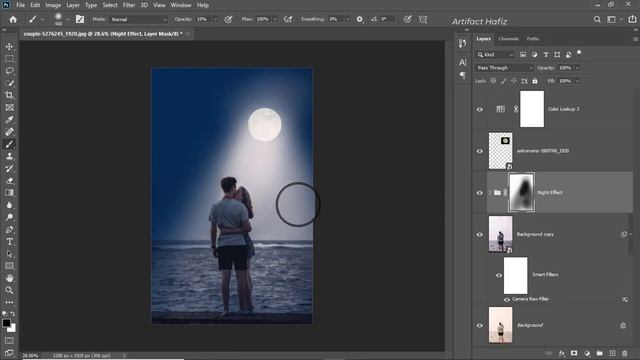This screenshot has width=640, height=360.
Task: Select the Background layer thumbnail
Action: tap(500, 325)
